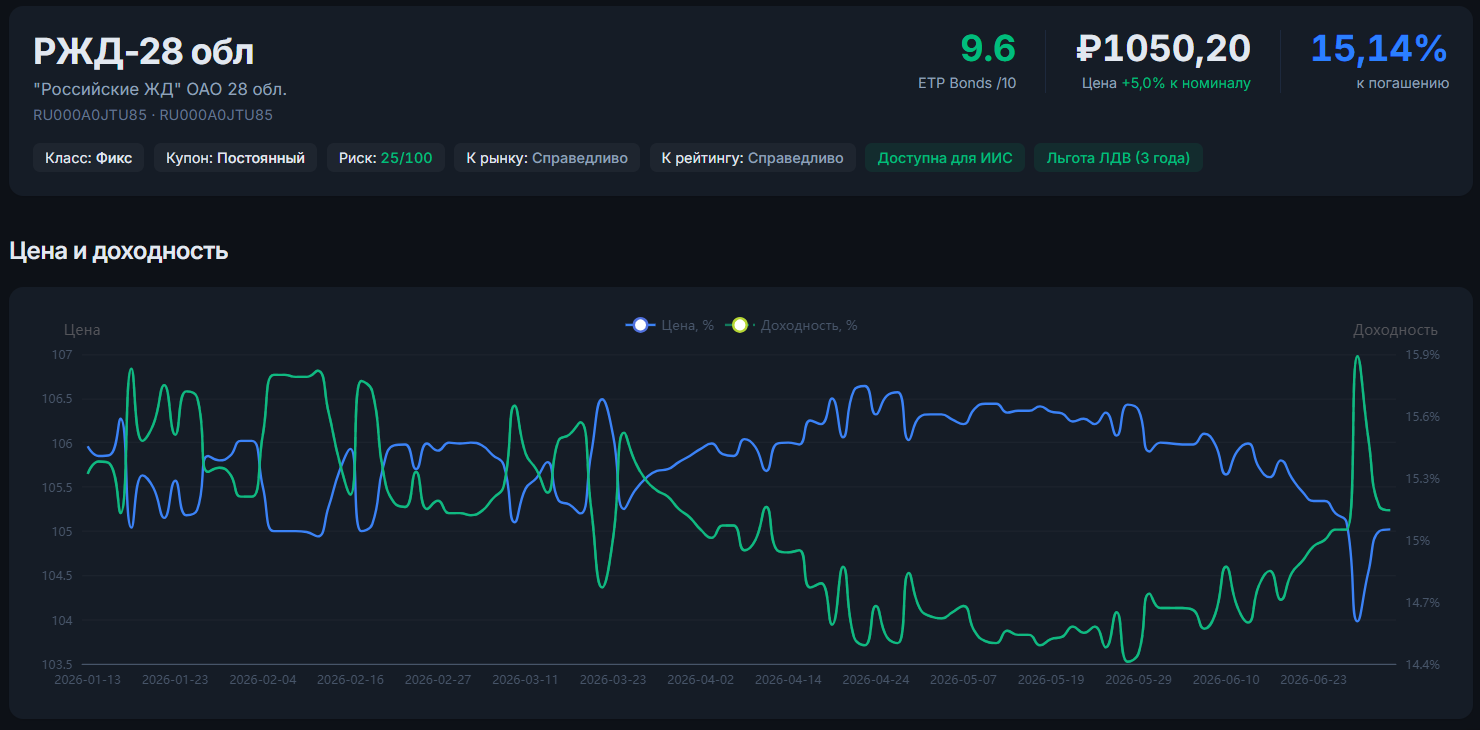Click the 9.6 ETP Bonds score
This screenshot has height=730, width=1480.
pyautogui.click(x=987, y=48)
